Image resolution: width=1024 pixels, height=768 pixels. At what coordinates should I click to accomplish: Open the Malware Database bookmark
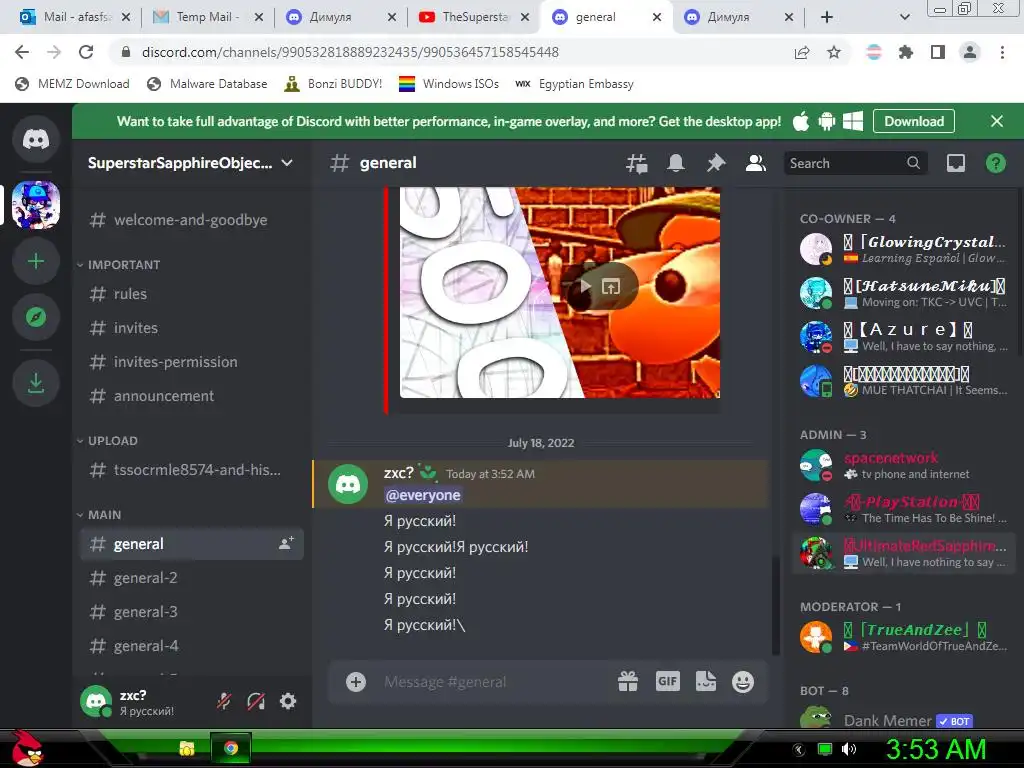click(208, 84)
